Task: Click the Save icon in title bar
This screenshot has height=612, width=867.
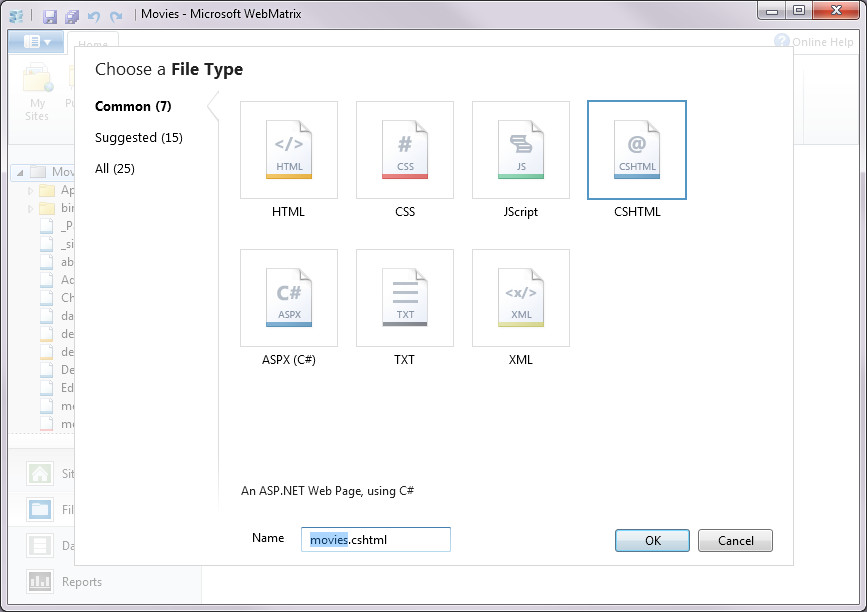Action: 50,17
